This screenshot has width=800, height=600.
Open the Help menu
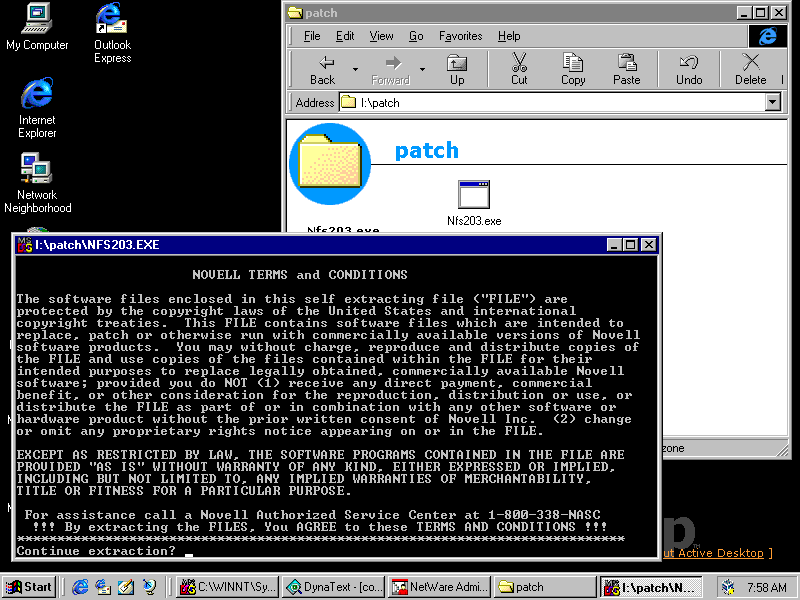(x=509, y=36)
